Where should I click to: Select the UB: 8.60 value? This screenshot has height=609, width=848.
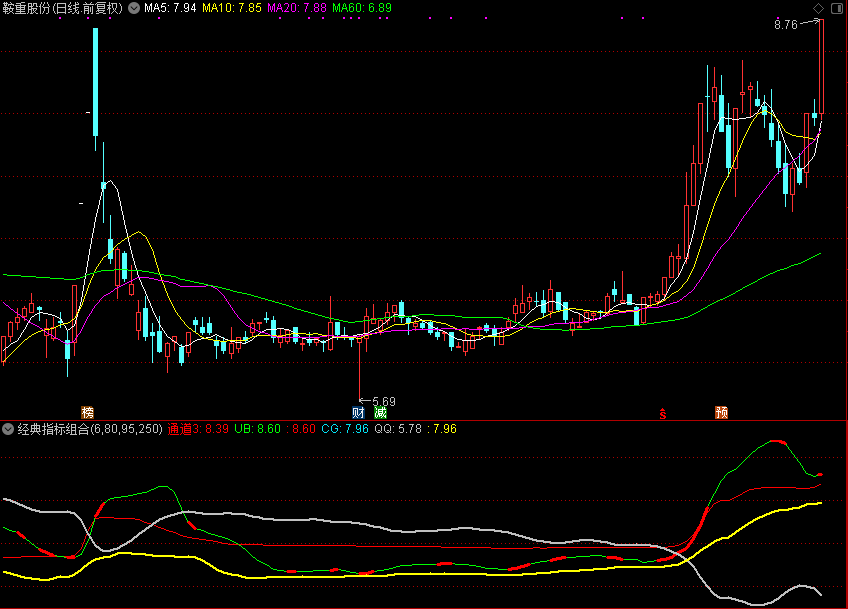pos(257,429)
